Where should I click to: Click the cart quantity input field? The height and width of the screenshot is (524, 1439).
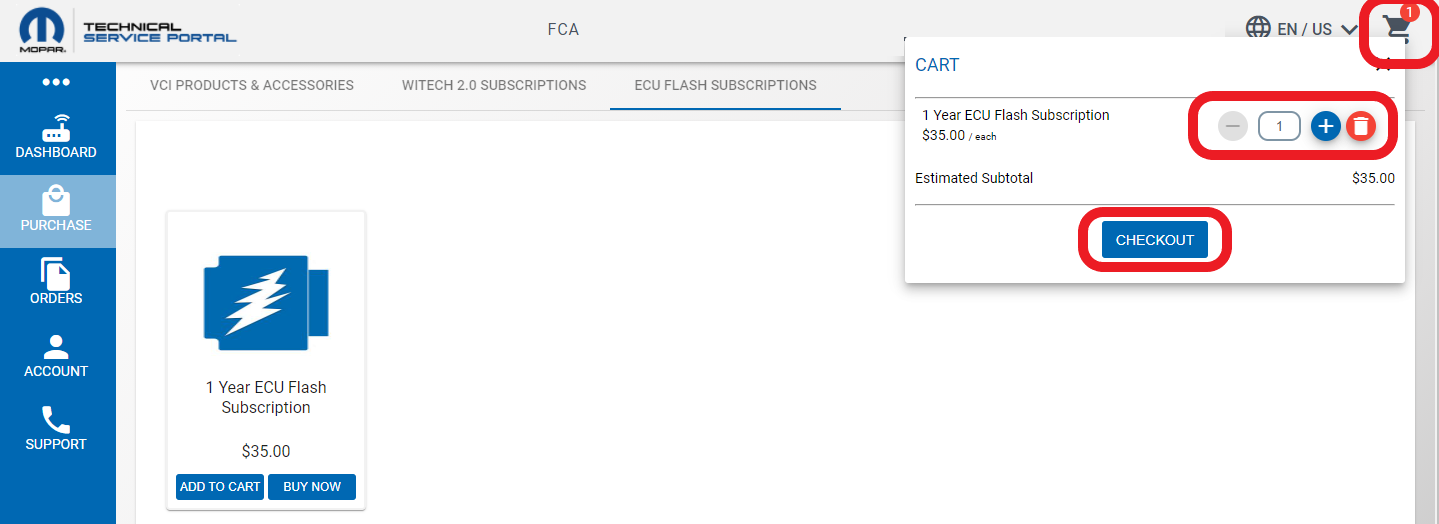point(1279,126)
